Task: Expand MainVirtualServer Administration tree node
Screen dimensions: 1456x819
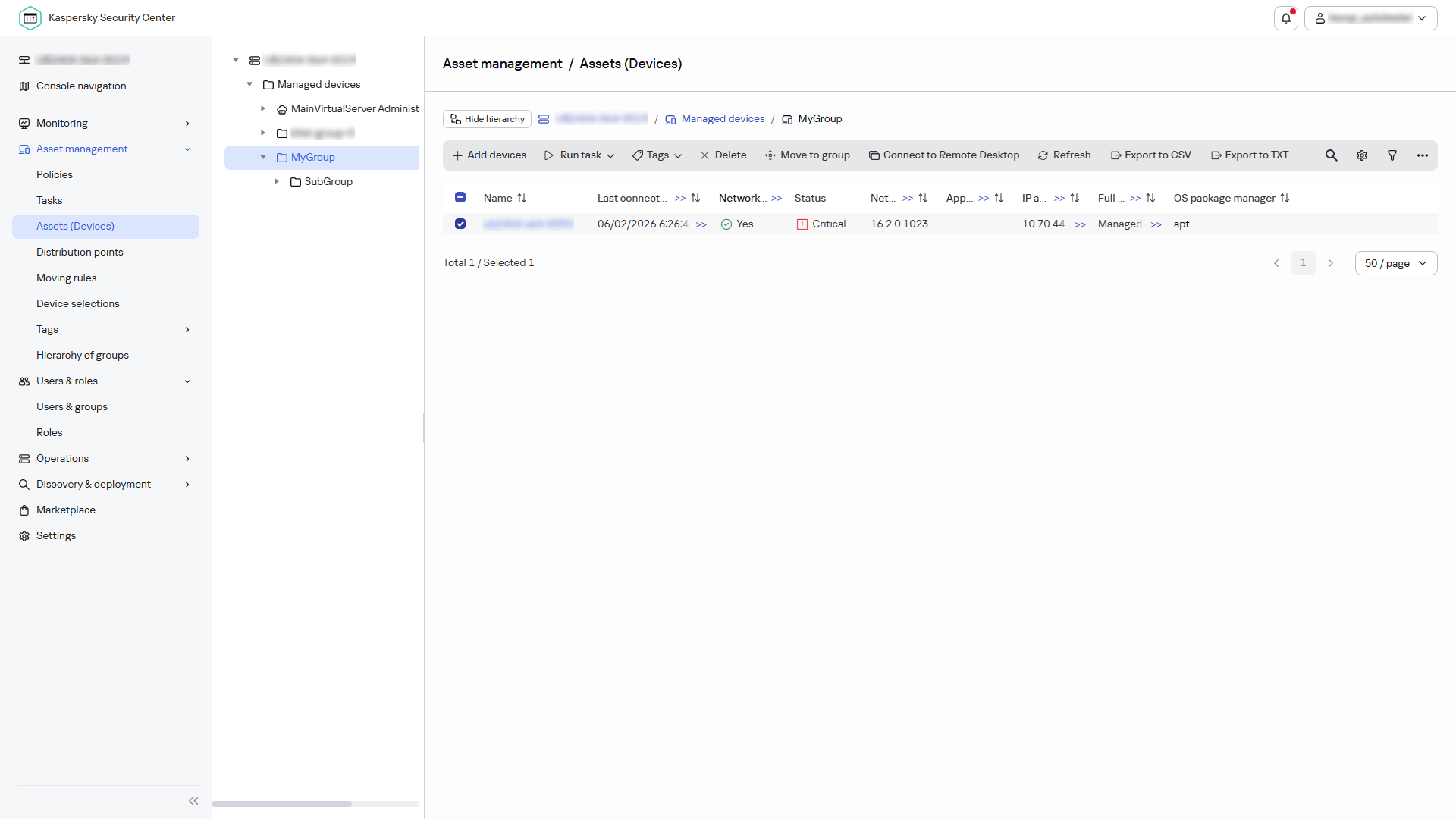Action: (x=263, y=108)
